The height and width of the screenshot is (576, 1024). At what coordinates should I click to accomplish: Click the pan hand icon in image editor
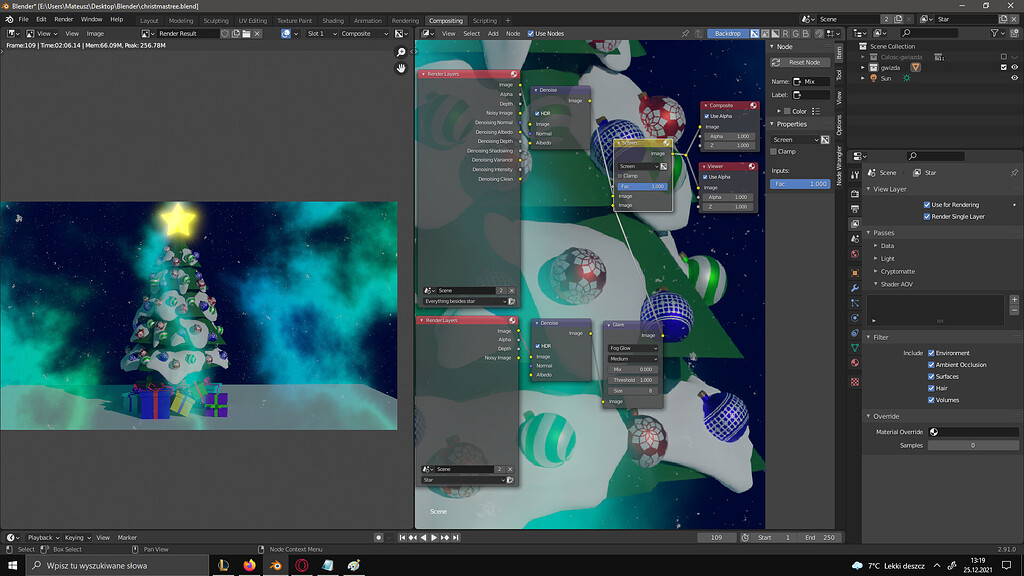(x=401, y=68)
